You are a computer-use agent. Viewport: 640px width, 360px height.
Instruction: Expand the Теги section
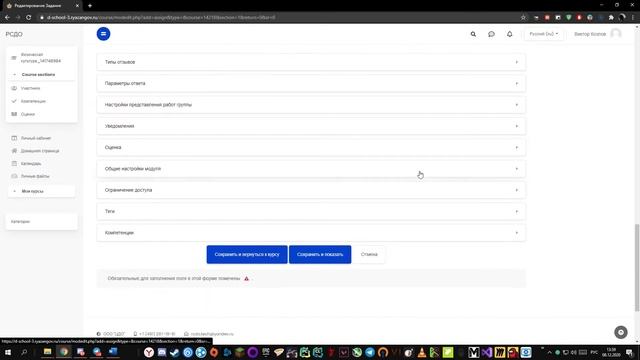tap(311, 211)
